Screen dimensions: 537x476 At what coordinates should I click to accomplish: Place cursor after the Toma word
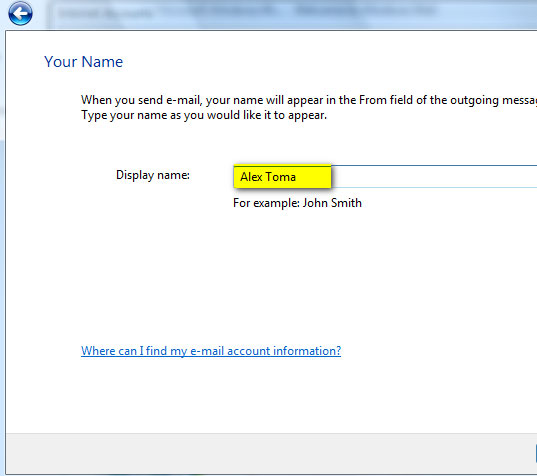[x=297, y=177]
